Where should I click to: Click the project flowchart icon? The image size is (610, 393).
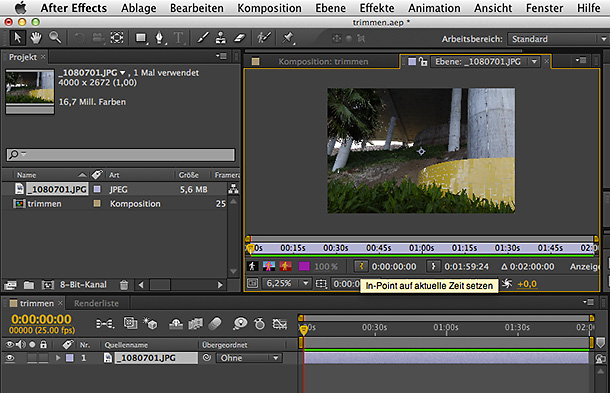[233, 189]
